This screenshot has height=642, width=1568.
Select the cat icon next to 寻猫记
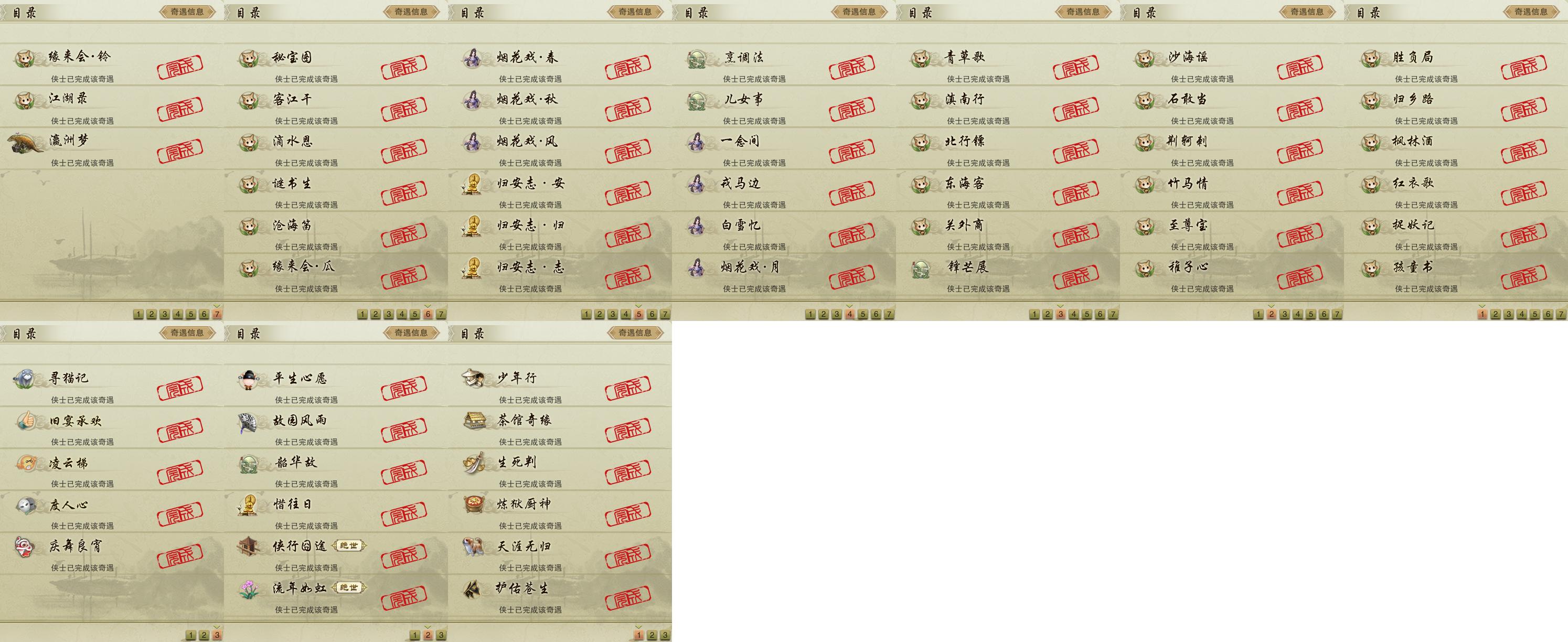click(x=25, y=379)
